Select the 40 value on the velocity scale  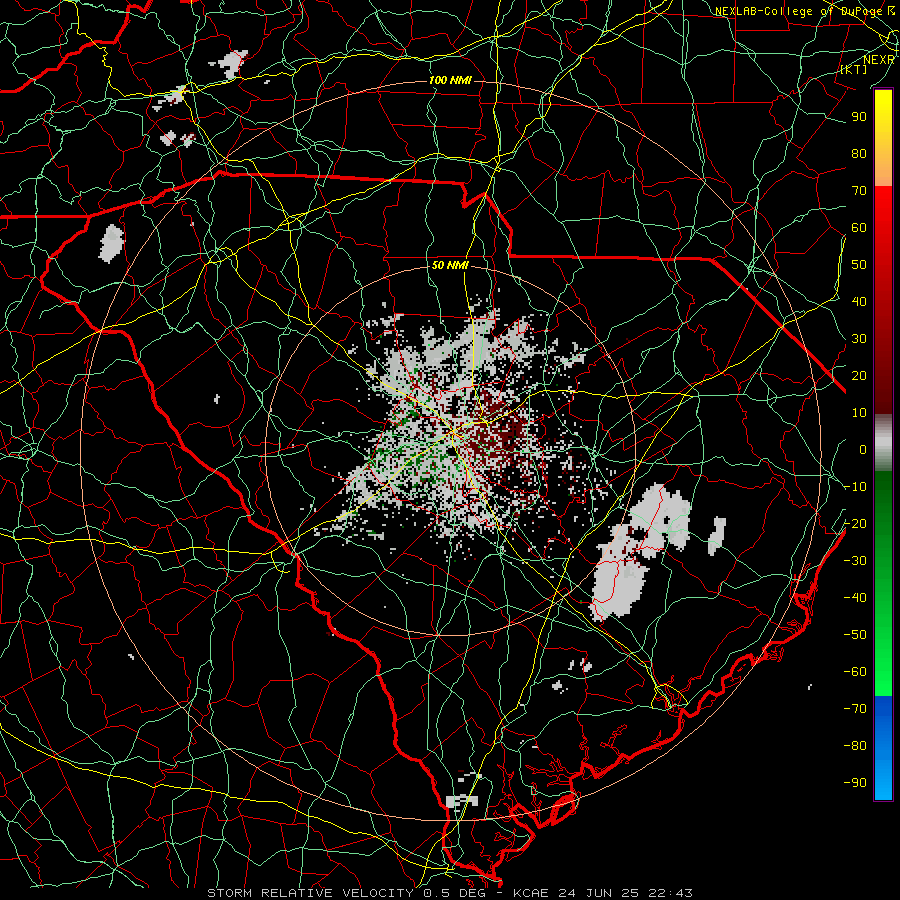pyautogui.click(x=859, y=301)
